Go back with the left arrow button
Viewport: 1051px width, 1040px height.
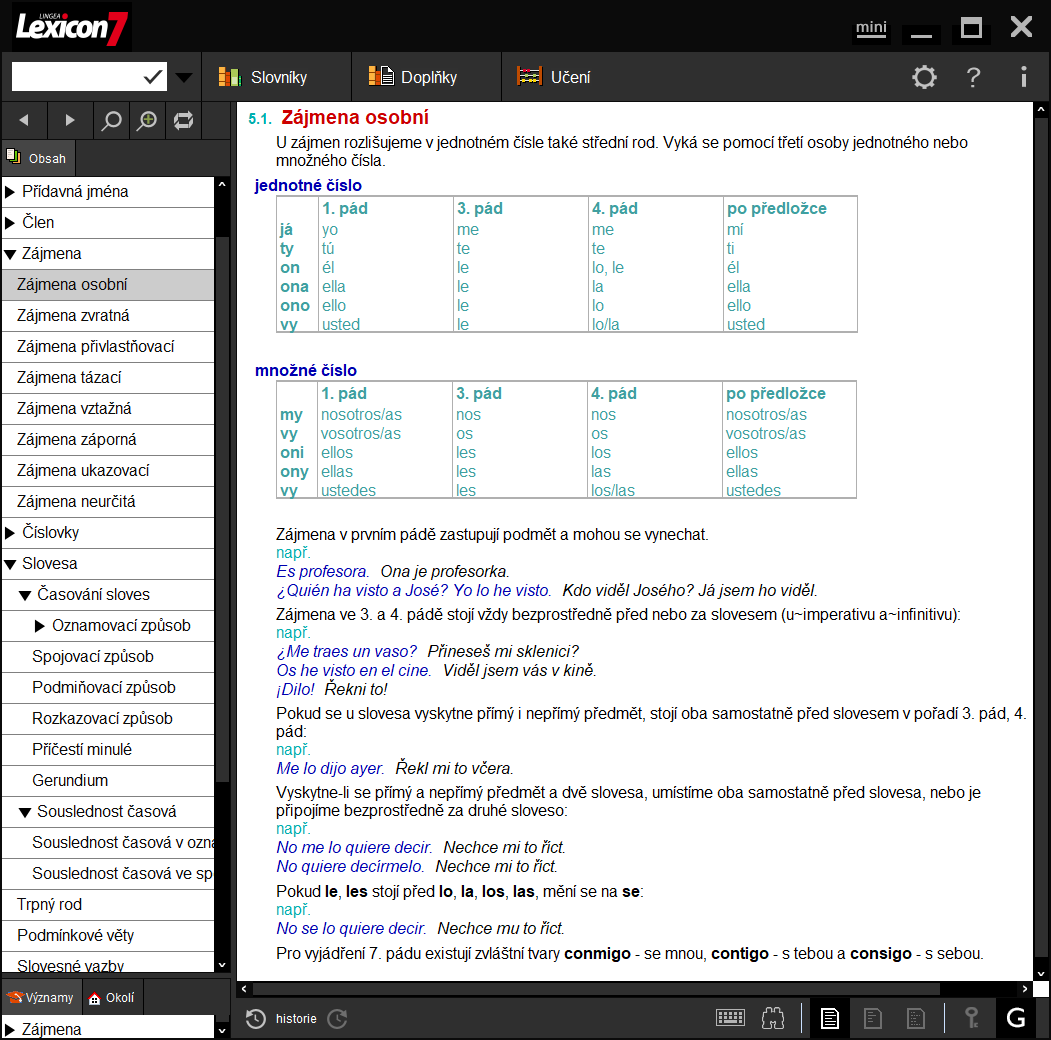tap(24, 121)
